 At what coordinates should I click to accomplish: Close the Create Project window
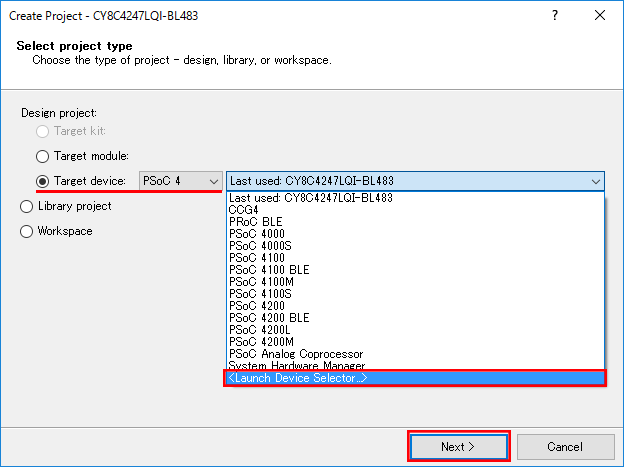point(600,16)
